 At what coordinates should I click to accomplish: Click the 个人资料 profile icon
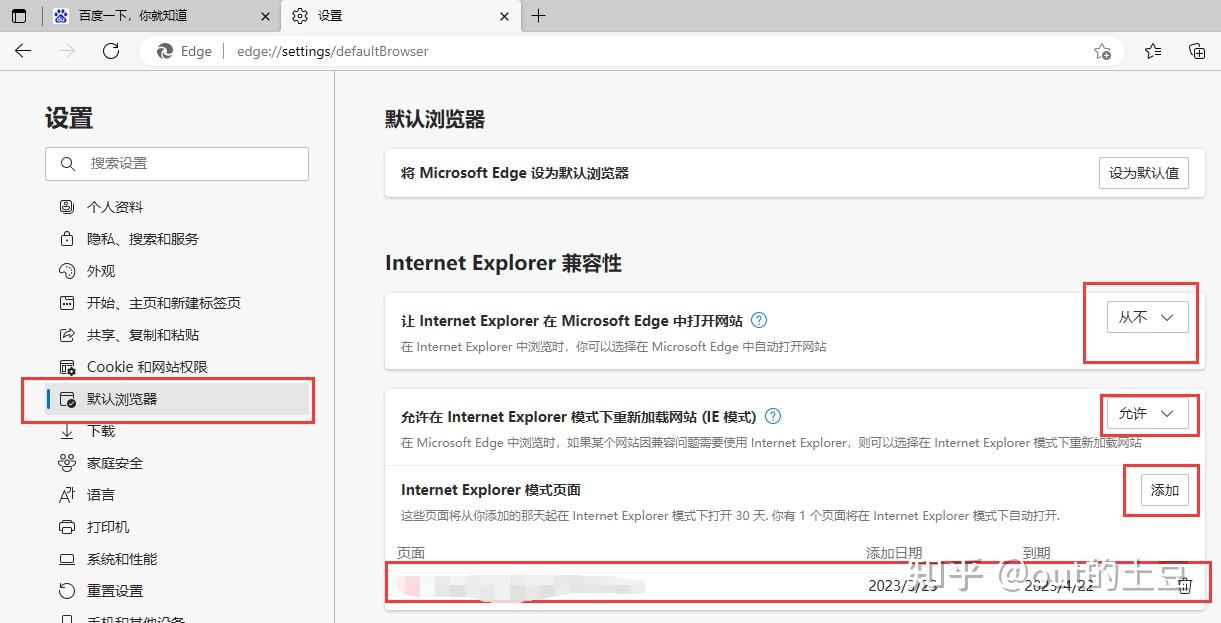point(67,207)
